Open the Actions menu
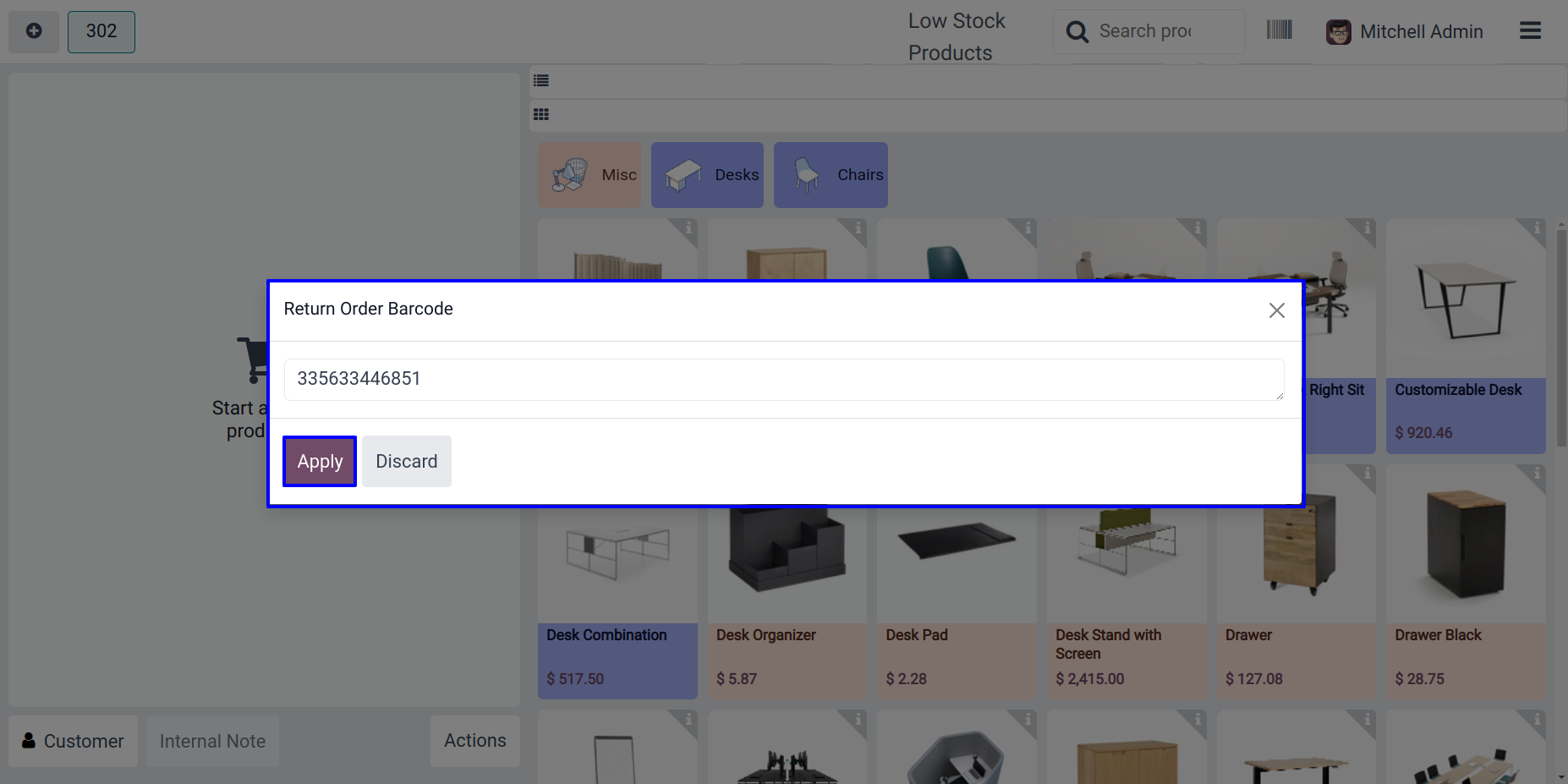1568x784 pixels. click(x=475, y=741)
